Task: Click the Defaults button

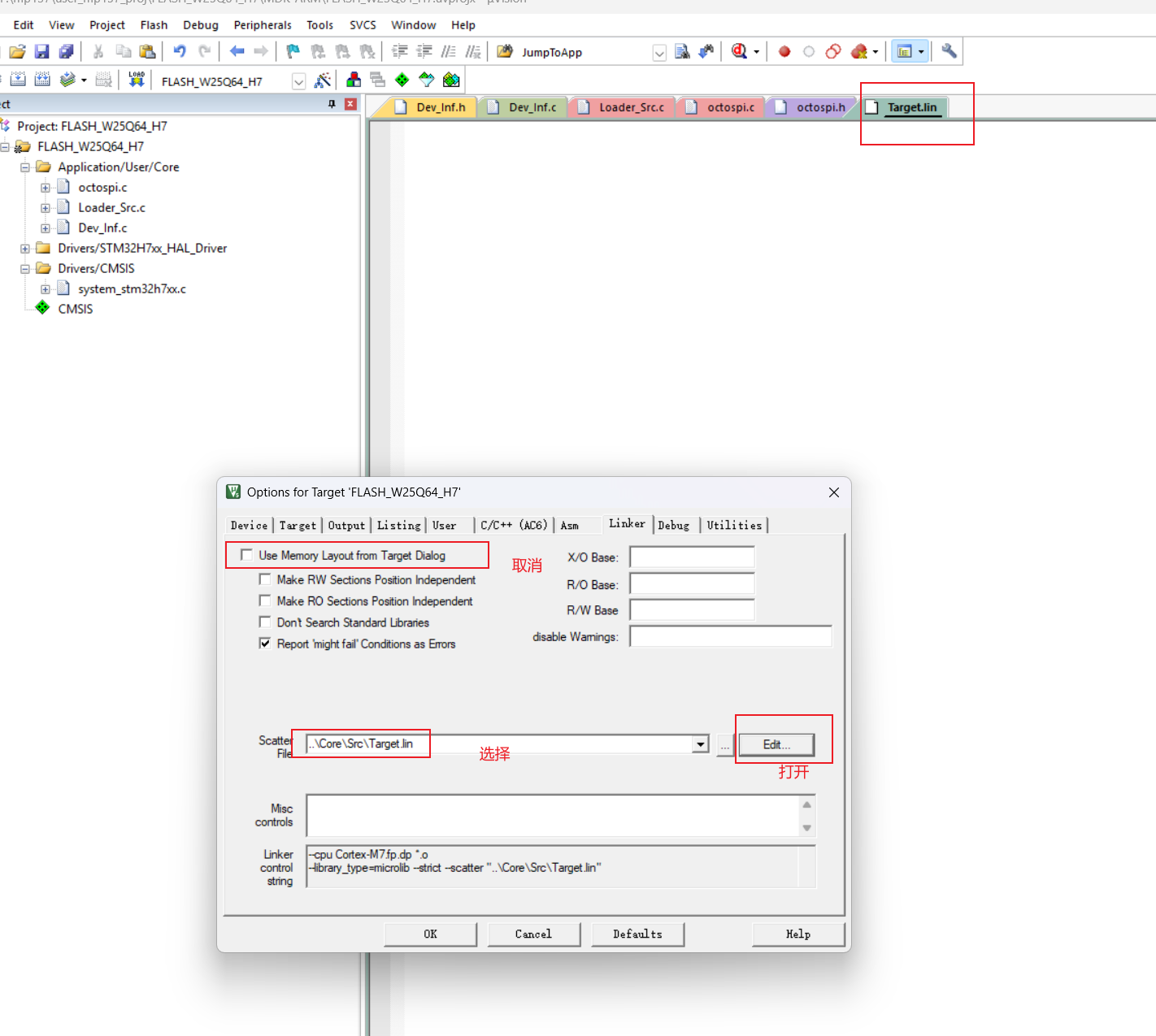Action: click(x=637, y=934)
